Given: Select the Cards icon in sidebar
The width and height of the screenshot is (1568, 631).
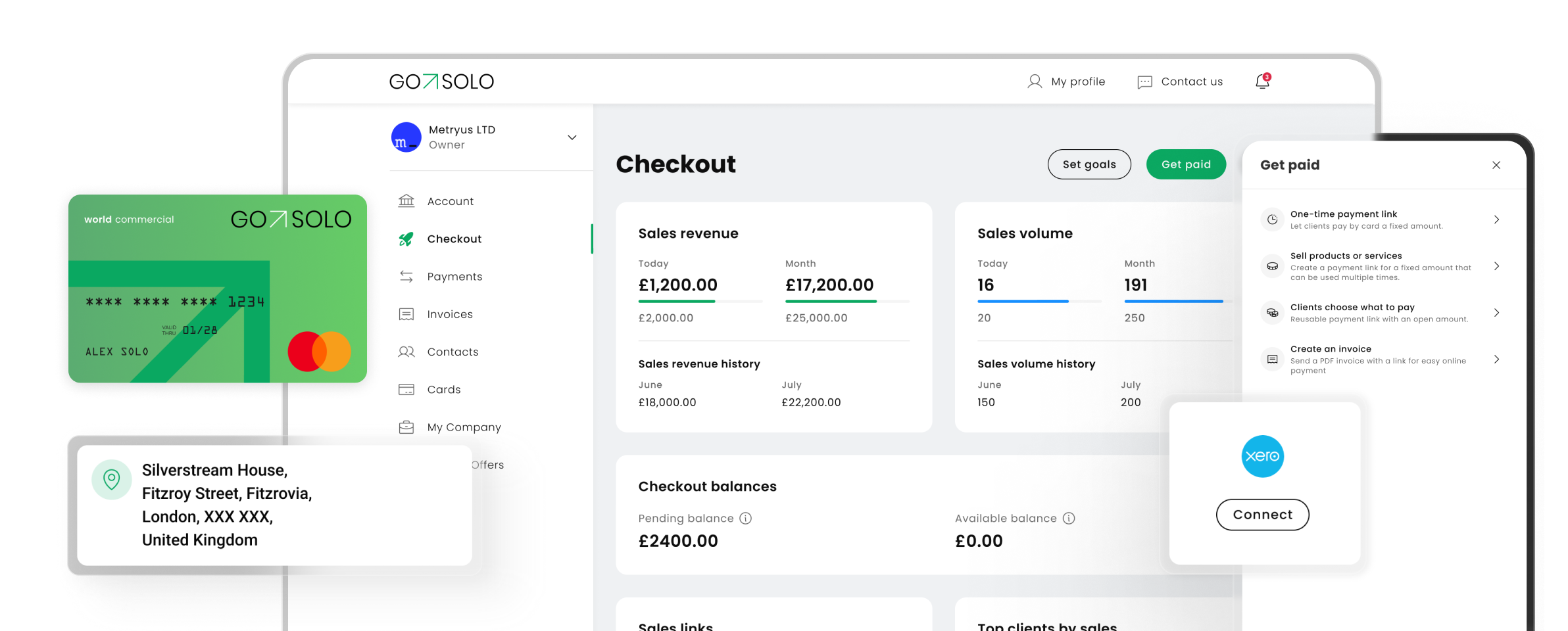Looking at the screenshot, I should [406, 389].
